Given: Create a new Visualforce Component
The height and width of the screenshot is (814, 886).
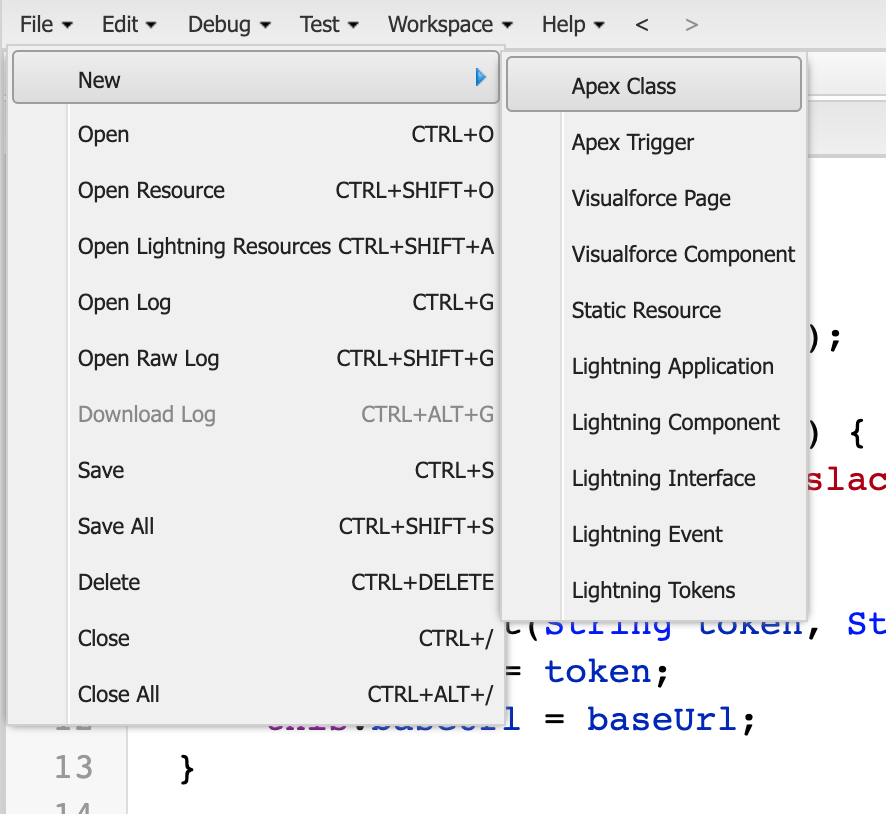Looking at the screenshot, I should coord(654,254).
